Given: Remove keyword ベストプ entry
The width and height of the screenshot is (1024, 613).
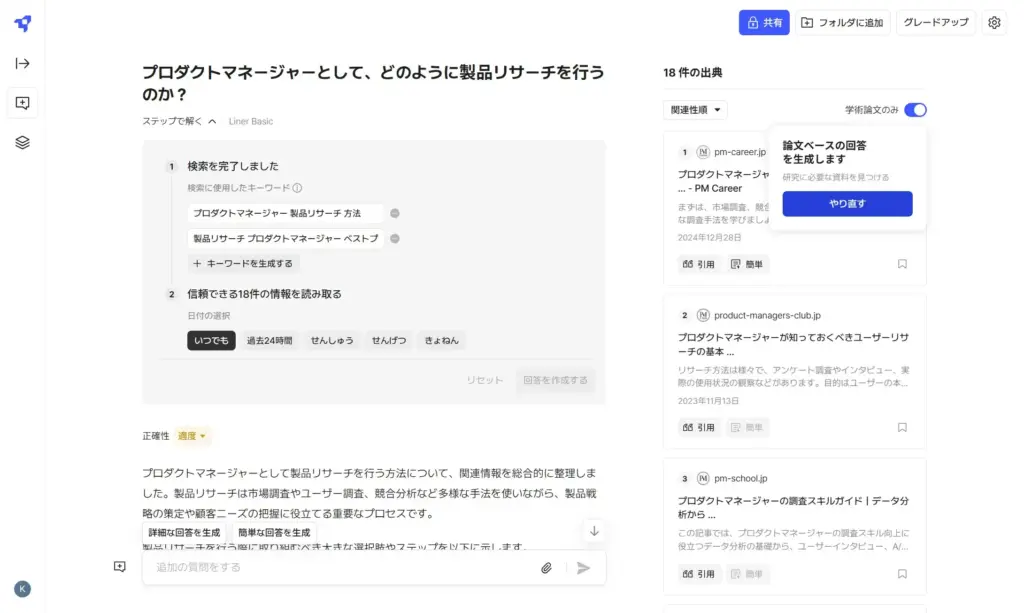Looking at the screenshot, I should coord(394,239).
